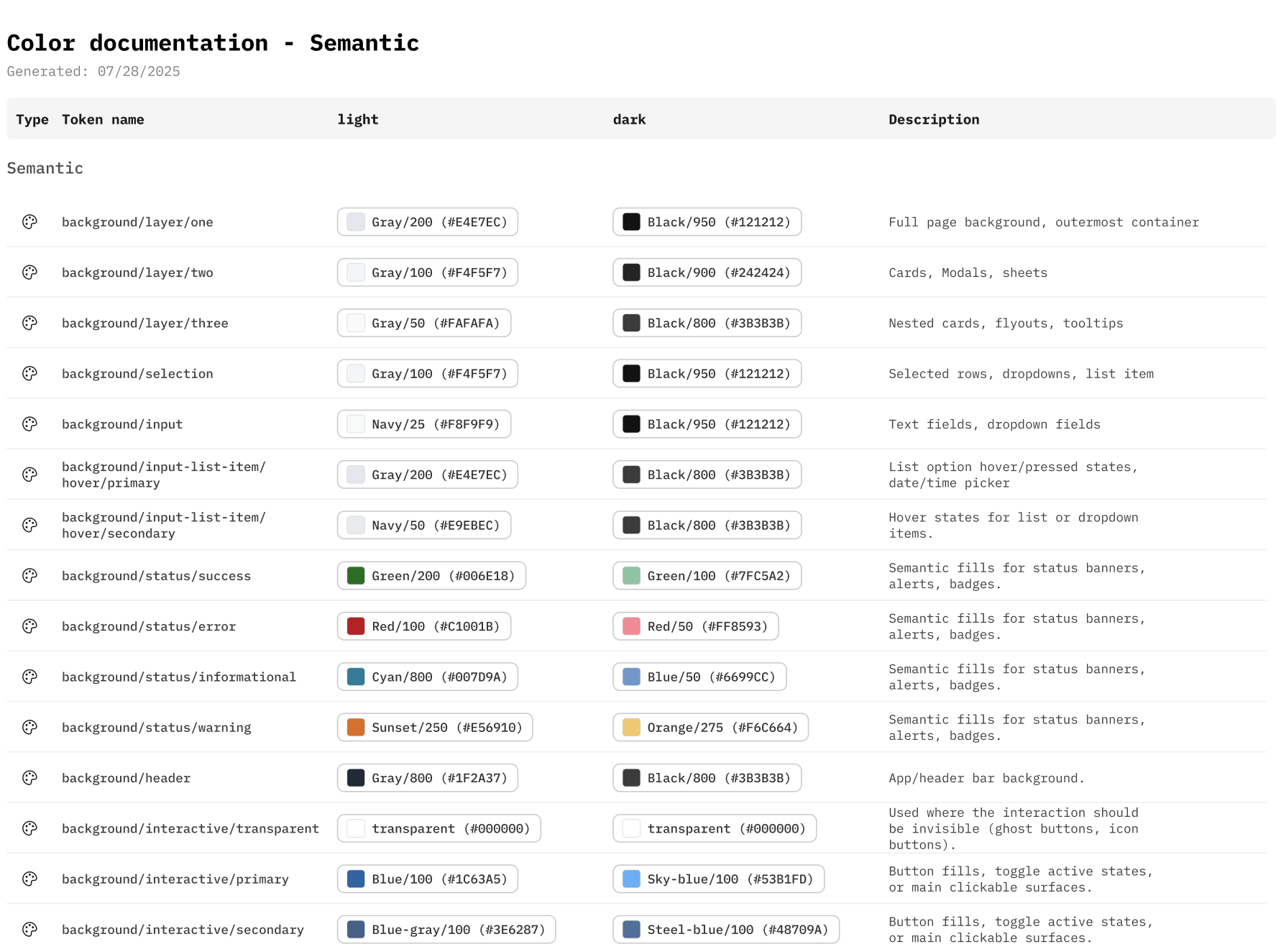This screenshot has width=1281, height=952.
Task: Click description 'App/header bar background.'
Action: pyautogui.click(x=986, y=778)
